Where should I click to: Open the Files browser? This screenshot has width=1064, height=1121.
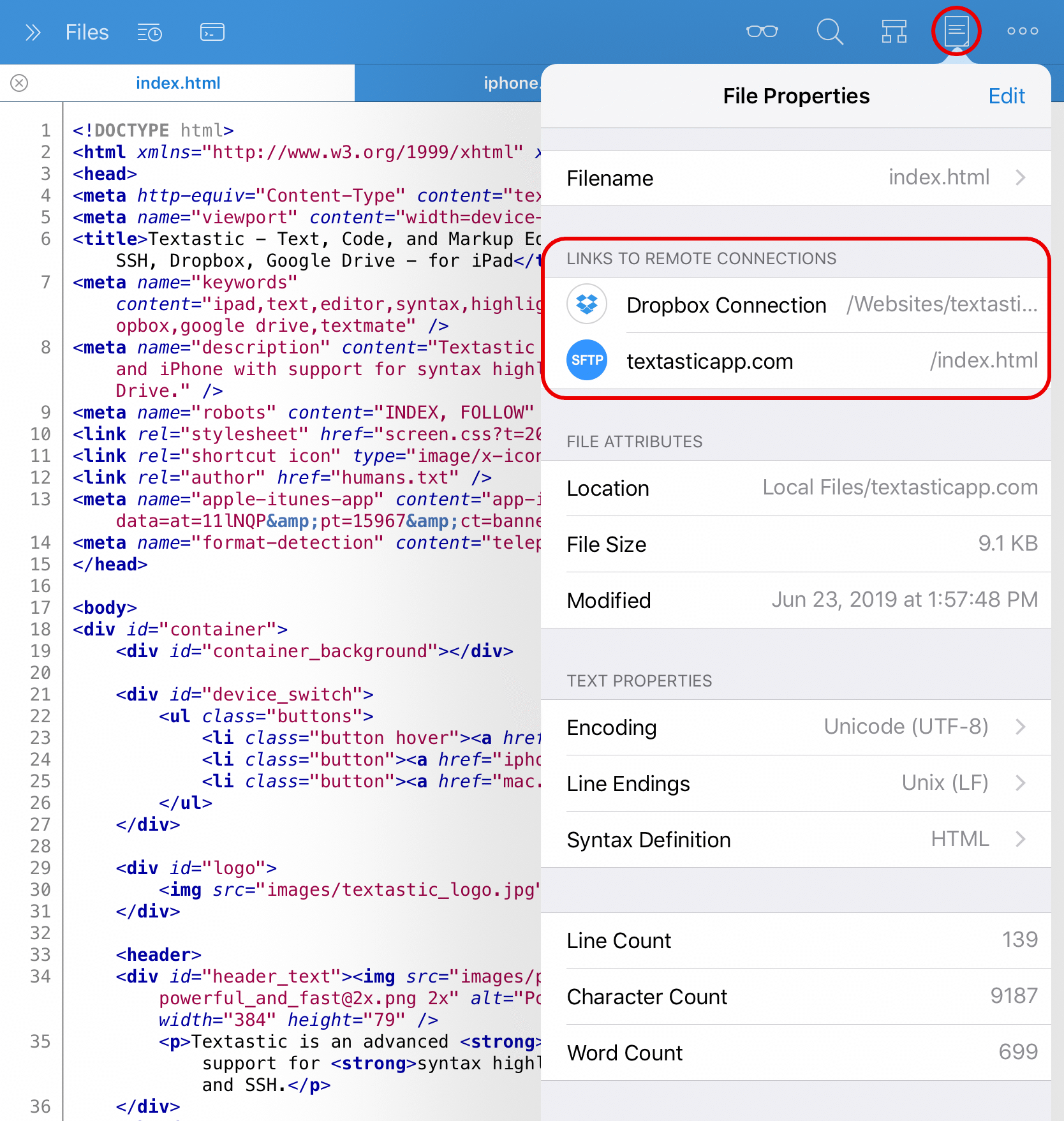[87, 32]
